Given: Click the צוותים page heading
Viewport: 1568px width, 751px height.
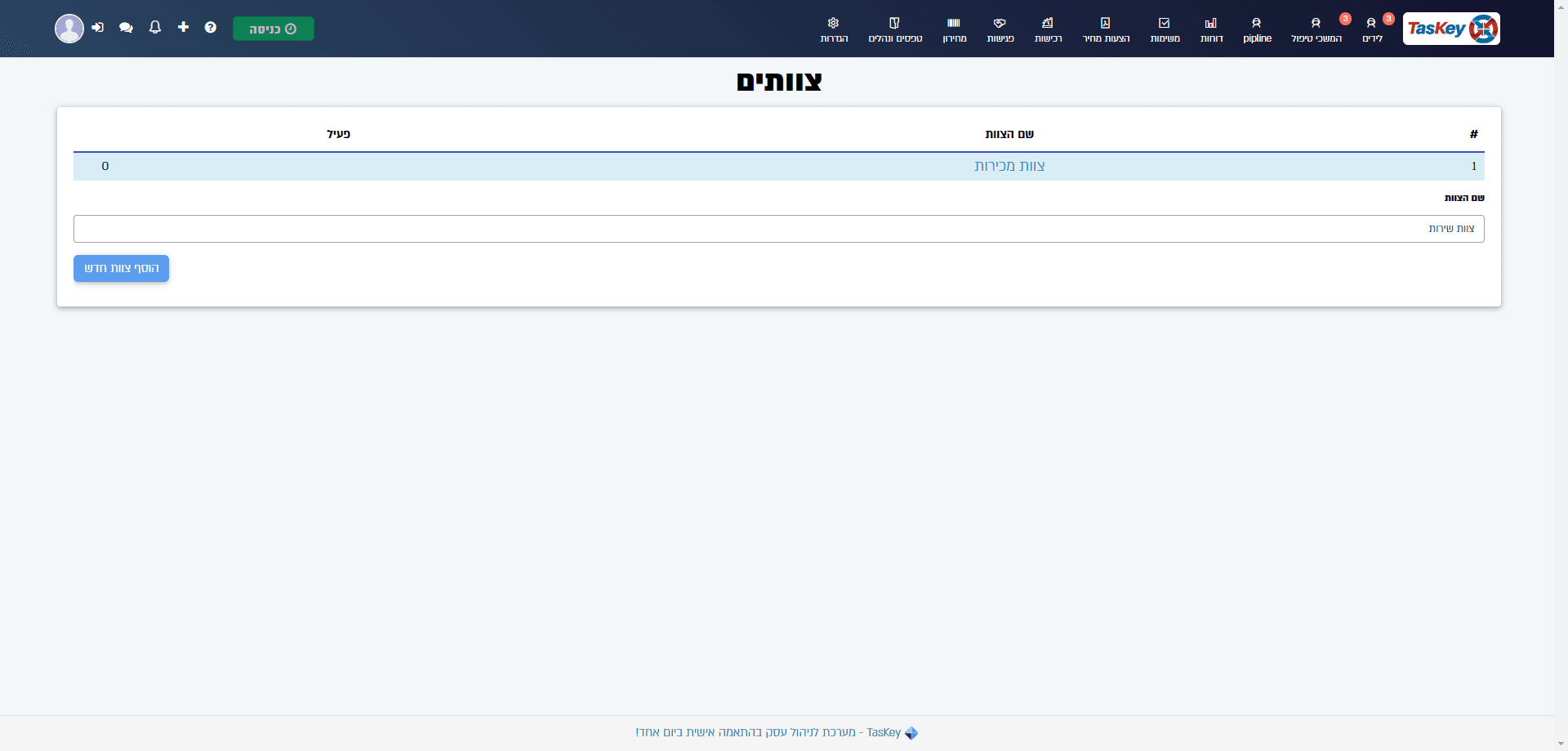Looking at the screenshot, I should (x=779, y=82).
